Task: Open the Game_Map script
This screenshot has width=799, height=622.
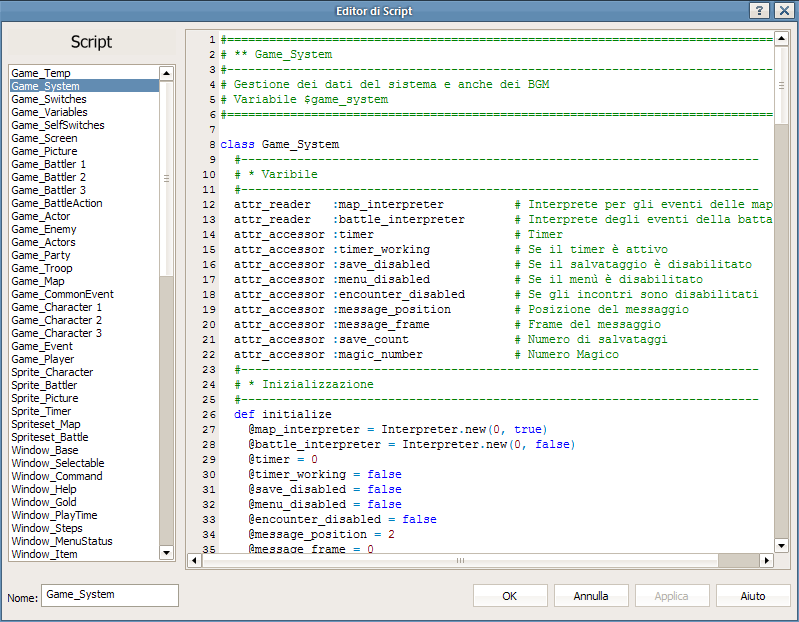Action: point(85,281)
